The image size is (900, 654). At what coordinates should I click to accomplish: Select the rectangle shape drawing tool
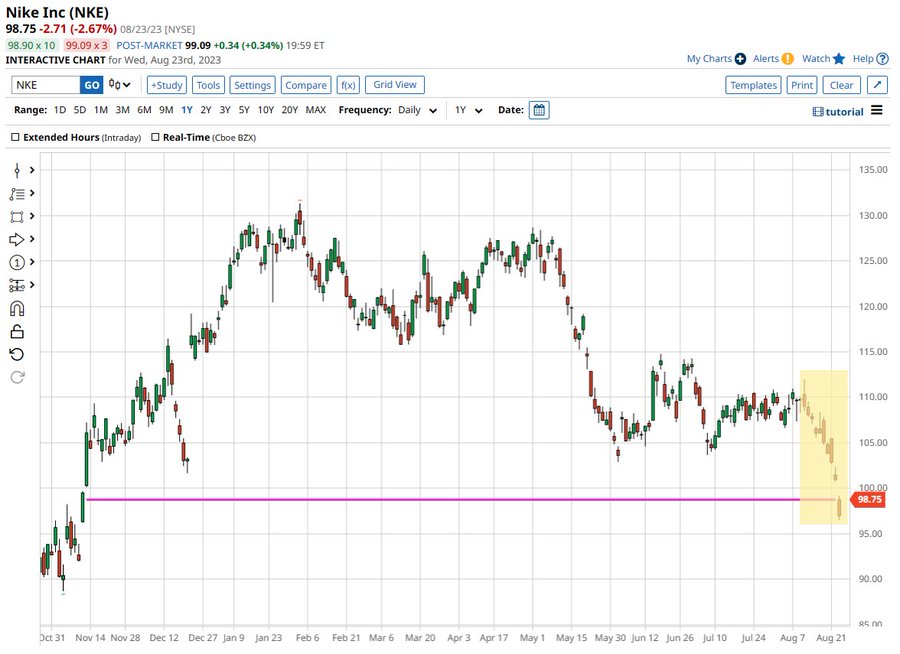click(x=17, y=216)
